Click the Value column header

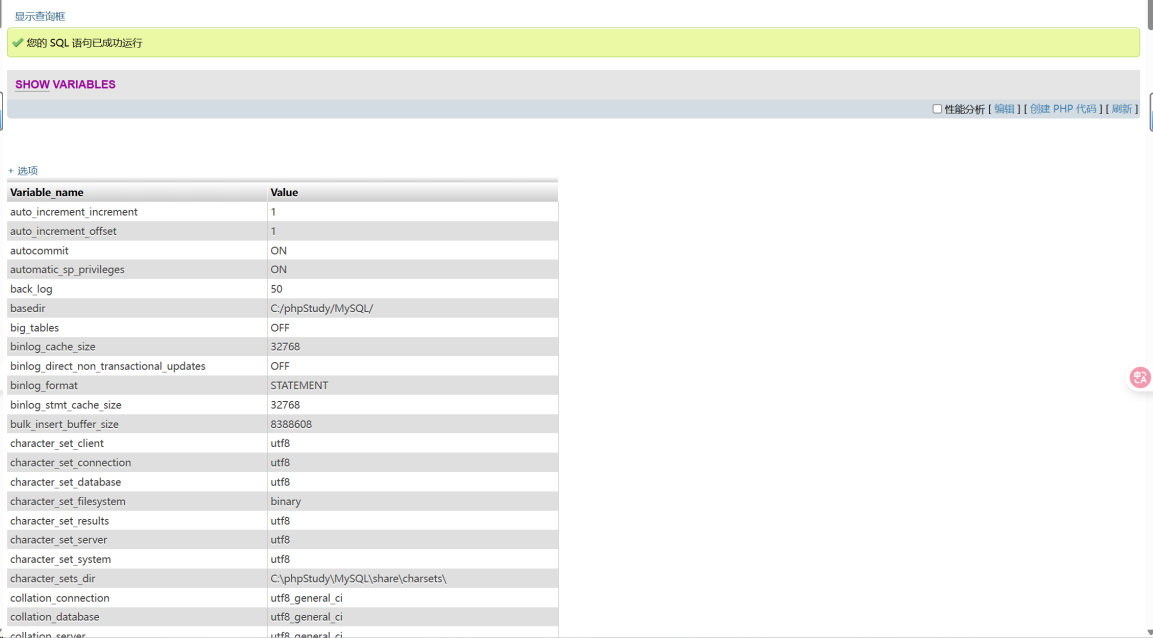(284, 192)
